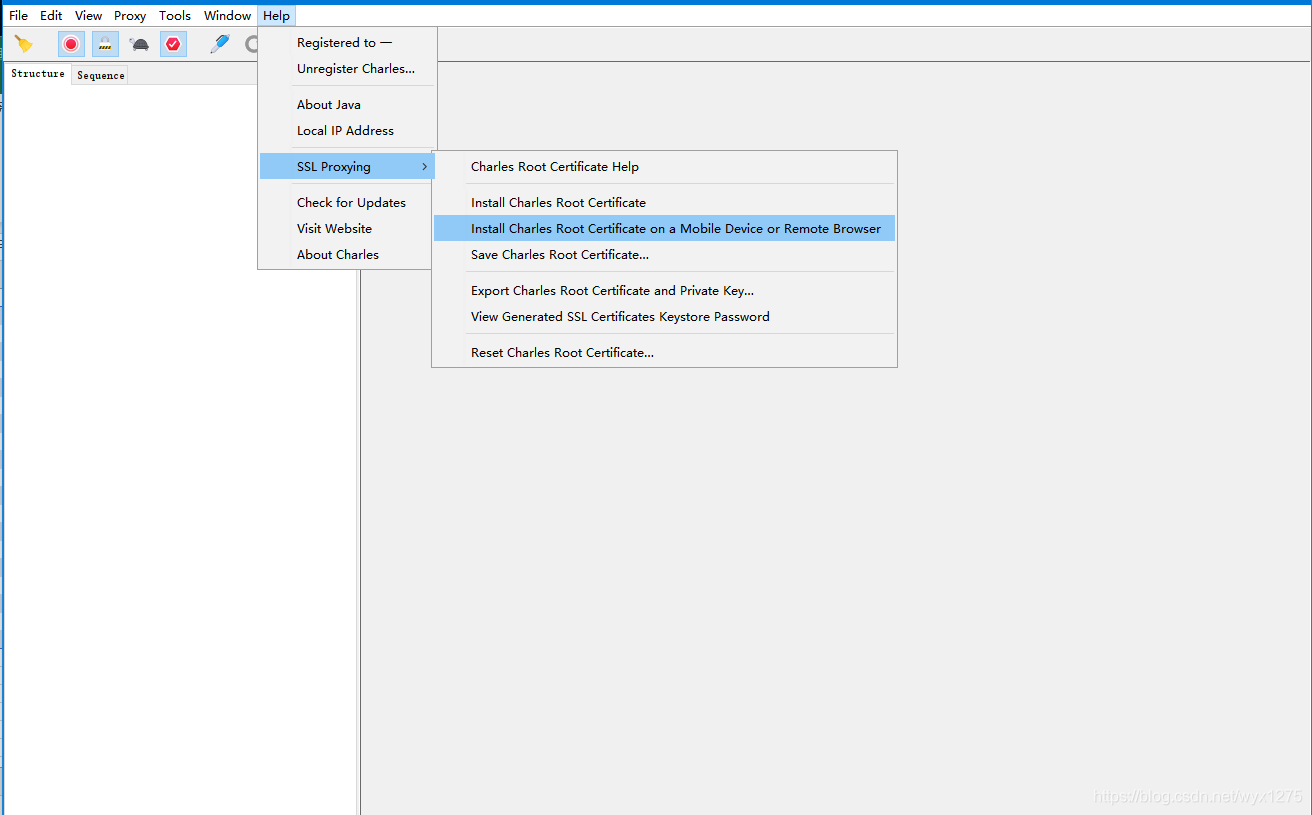Screen dimensions: 1312x815
Task: Open Charles Root Certificate Help
Action: coord(664,167)
